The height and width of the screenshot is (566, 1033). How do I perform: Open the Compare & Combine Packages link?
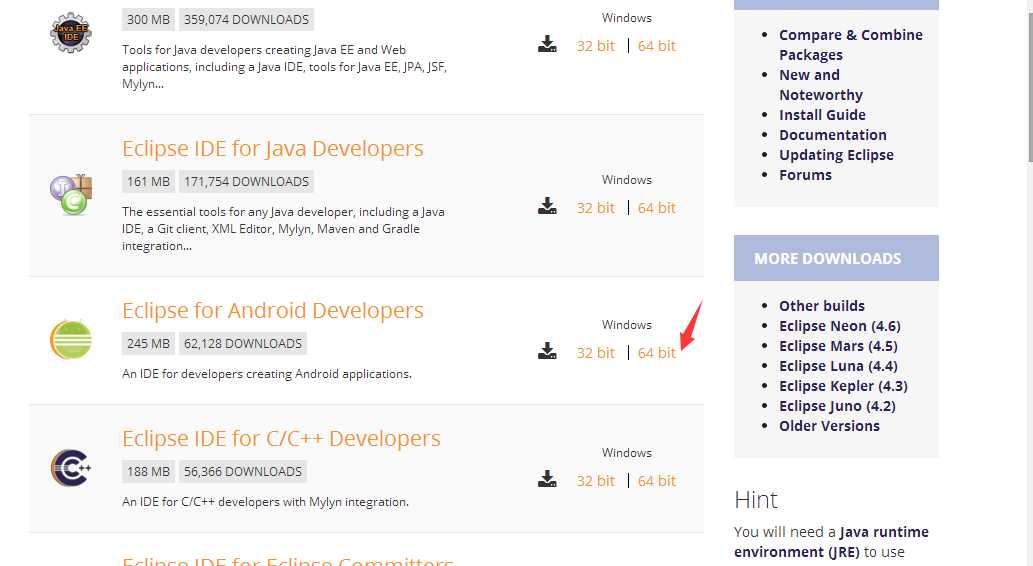[851, 45]
